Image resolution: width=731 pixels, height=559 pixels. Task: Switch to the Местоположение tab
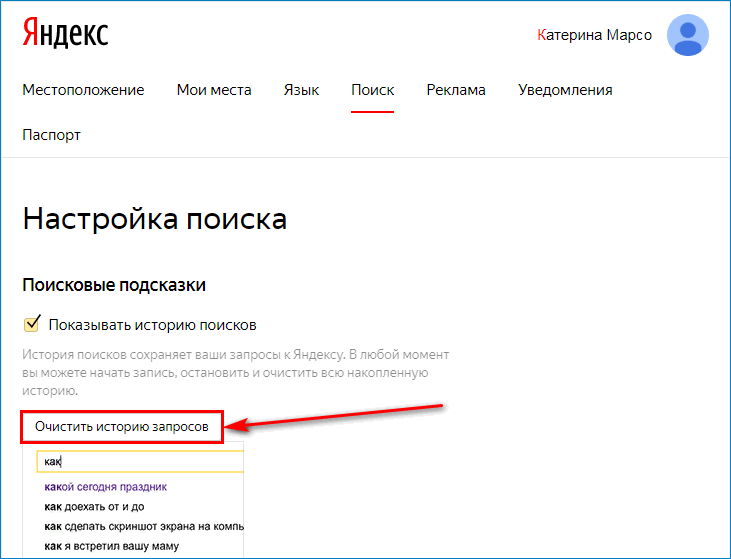(83, 90)
